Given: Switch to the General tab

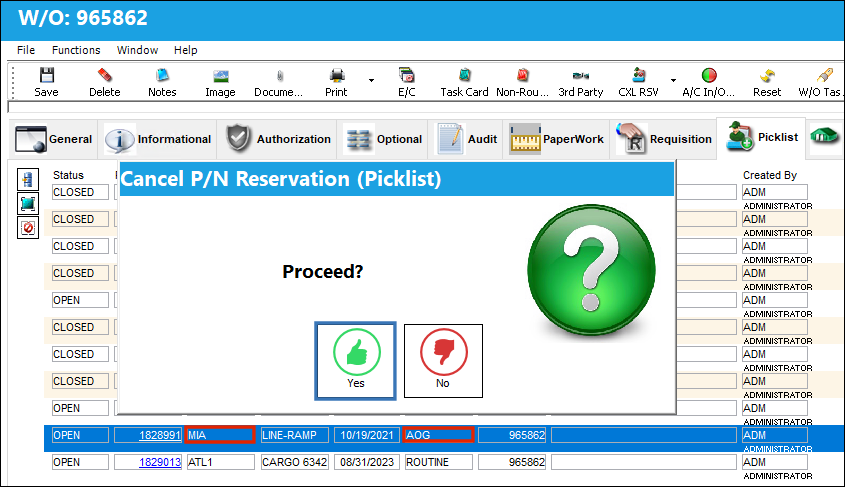Looking at the screenshot, I should pyautogui.click(x=53, y=139).
